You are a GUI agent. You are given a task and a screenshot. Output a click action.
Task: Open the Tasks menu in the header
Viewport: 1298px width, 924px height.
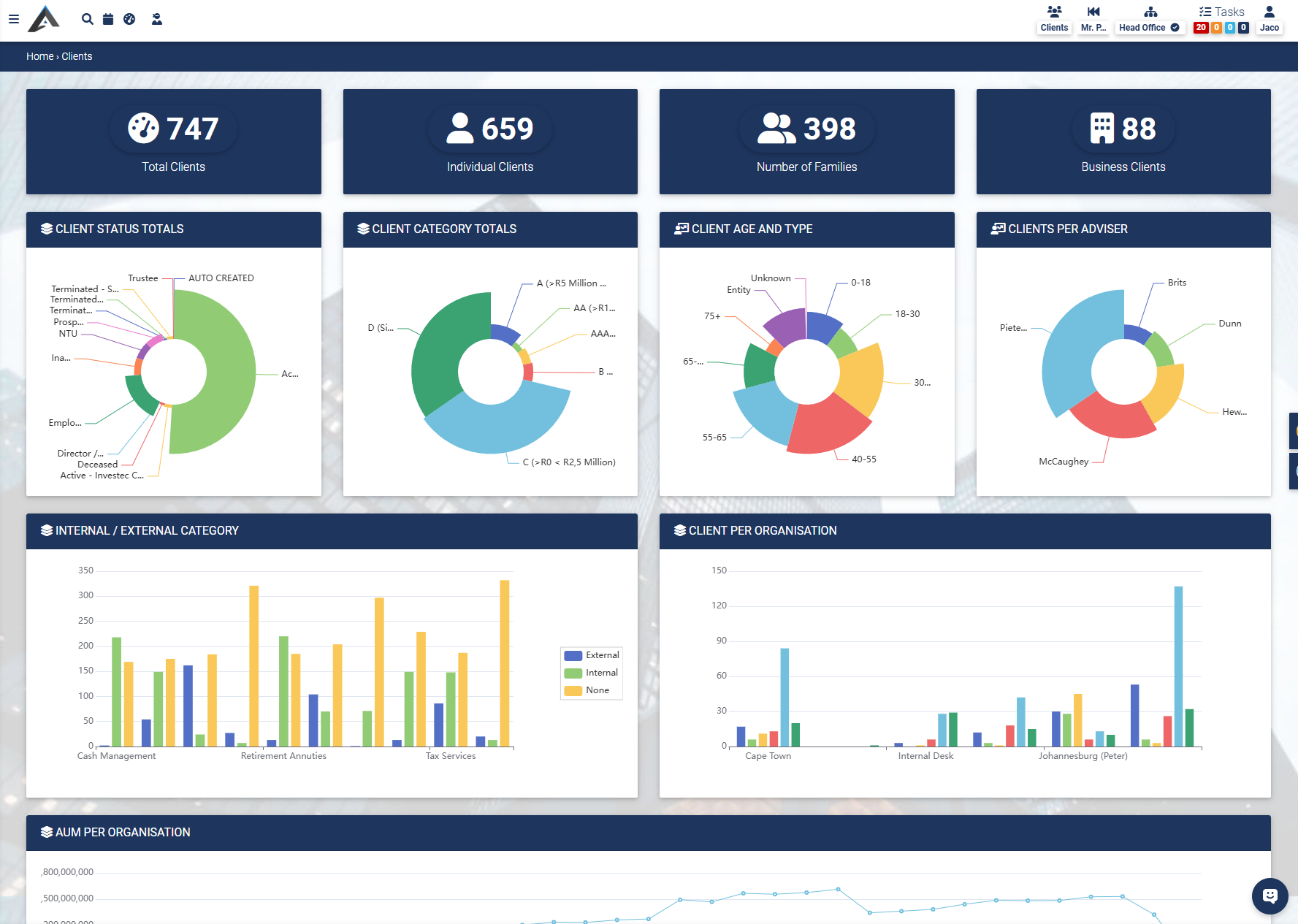pyautogui.click(x=1221, y=12)
